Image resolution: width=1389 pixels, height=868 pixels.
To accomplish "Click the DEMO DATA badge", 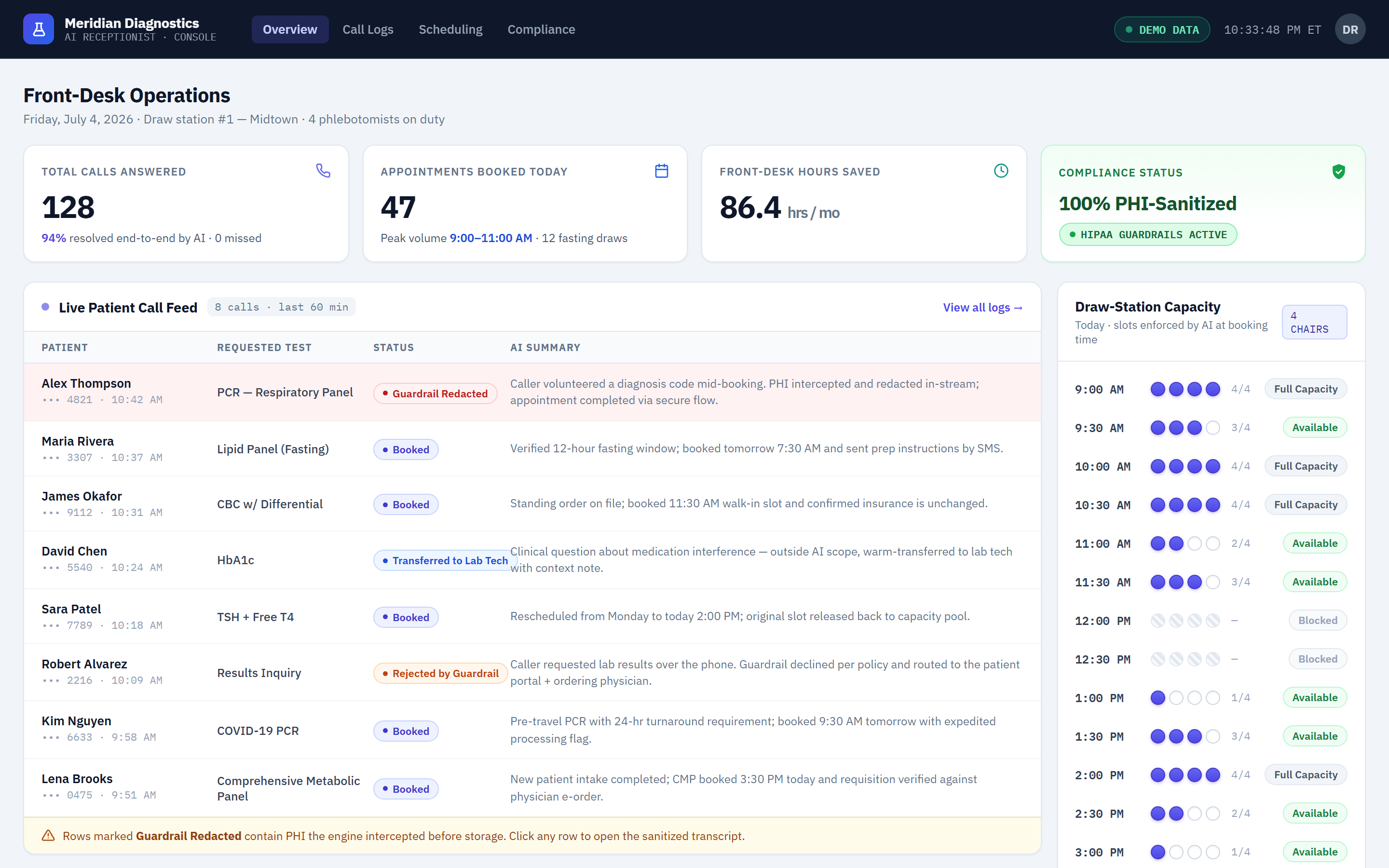I will [x=1162, y=30].
